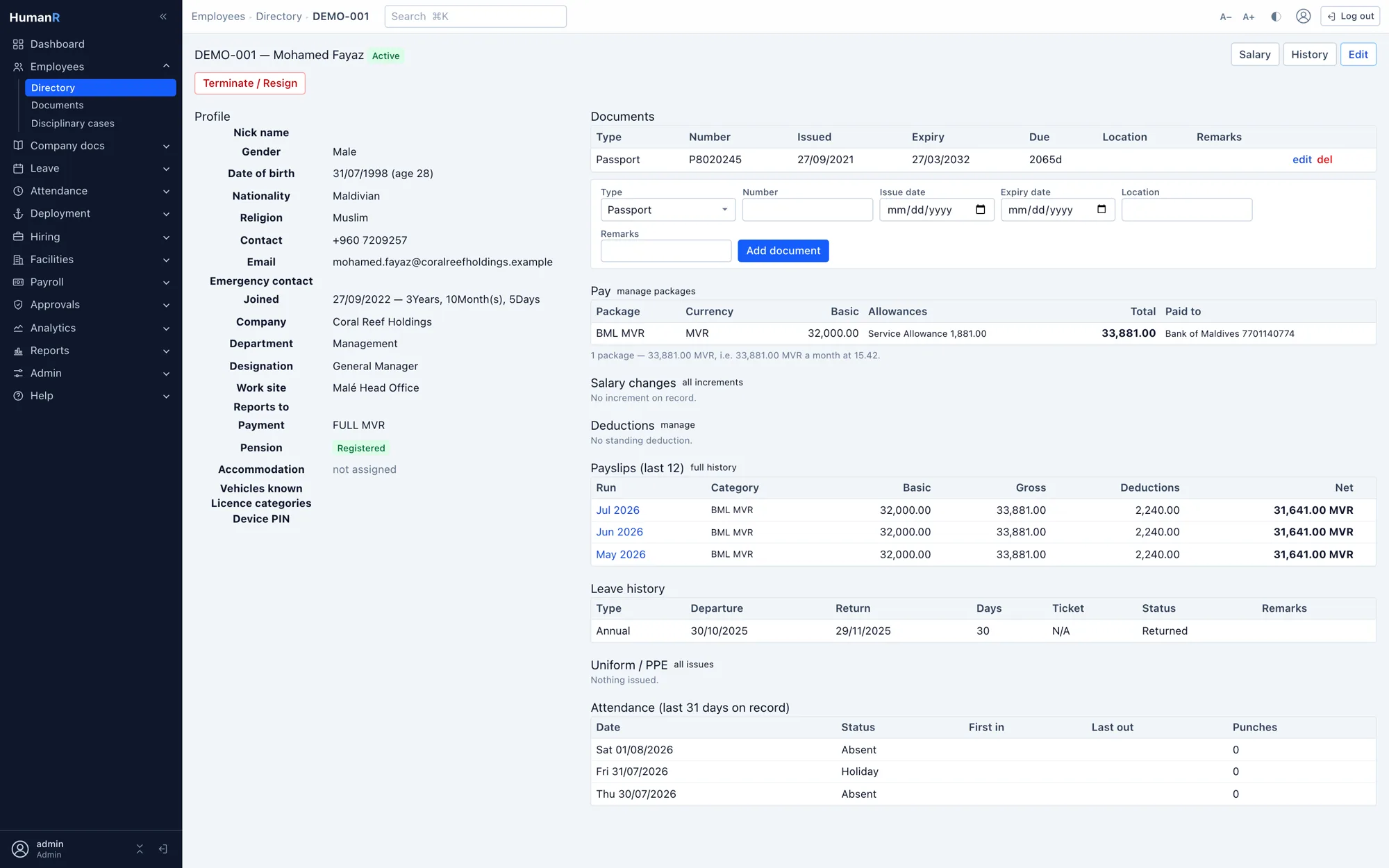Click the Attendance clock icon
Viewport: 1389px width, 868px height.
click(x=18, y=191)
